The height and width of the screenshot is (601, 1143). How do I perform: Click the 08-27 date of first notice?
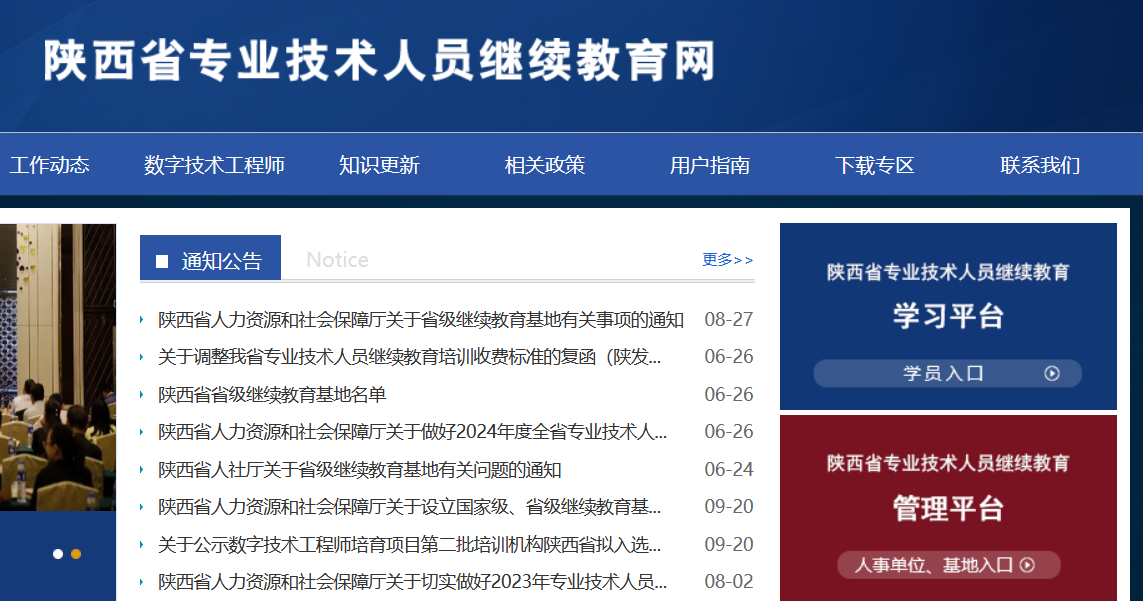point(729,319)
